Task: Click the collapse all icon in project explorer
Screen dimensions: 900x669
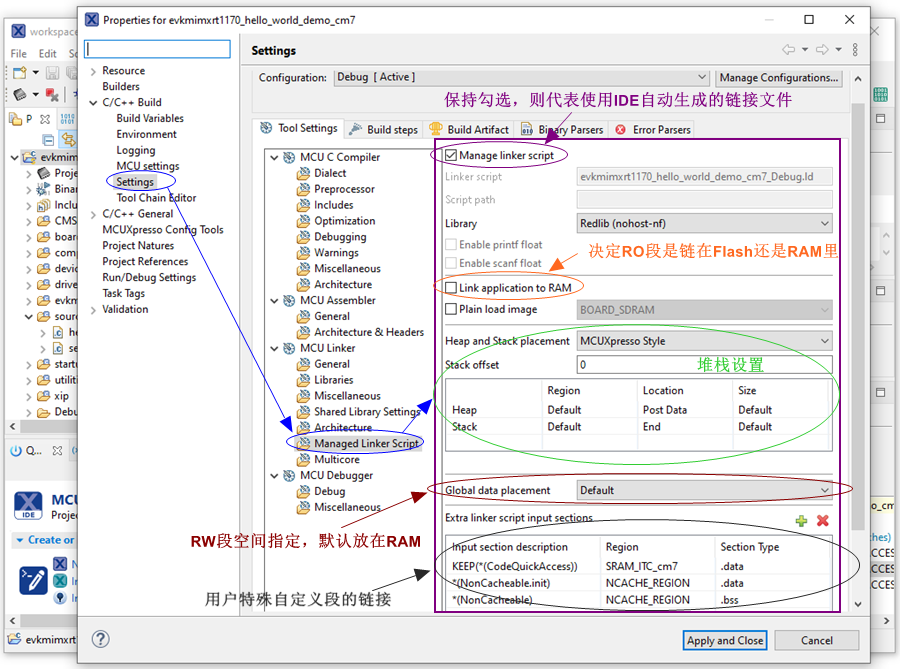Action: point(49,139)
